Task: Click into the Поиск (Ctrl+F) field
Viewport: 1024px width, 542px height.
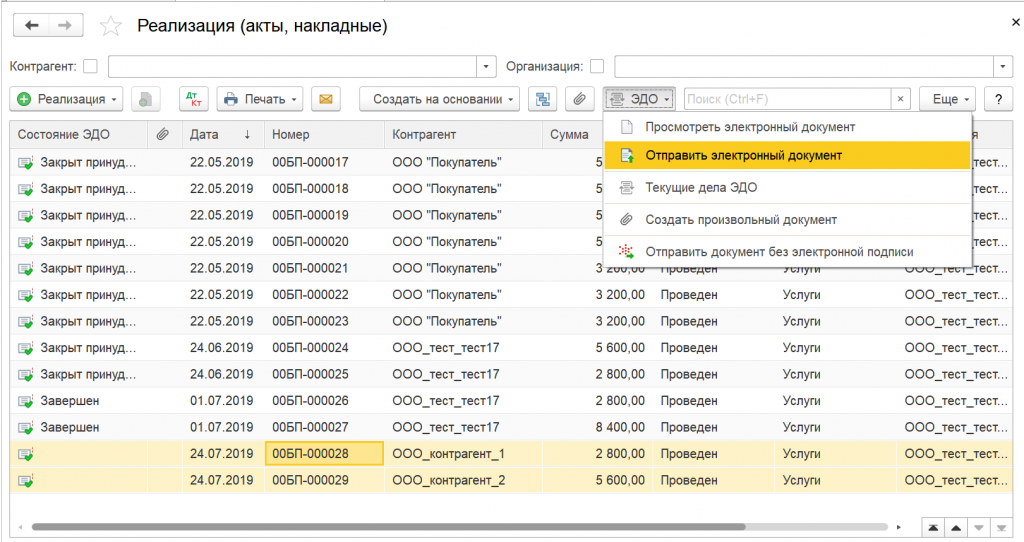Action: click(787, 99)
